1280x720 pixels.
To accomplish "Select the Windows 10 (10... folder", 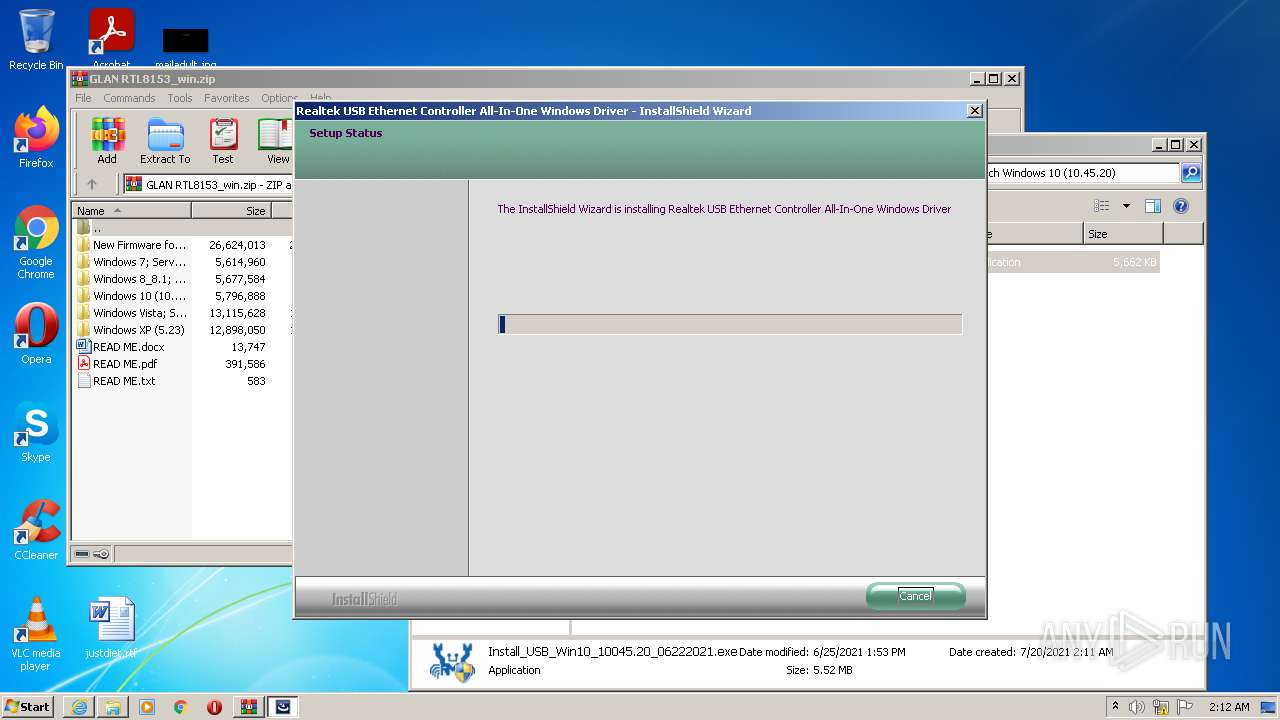I will pyautogui.click(x=180, y=296).
